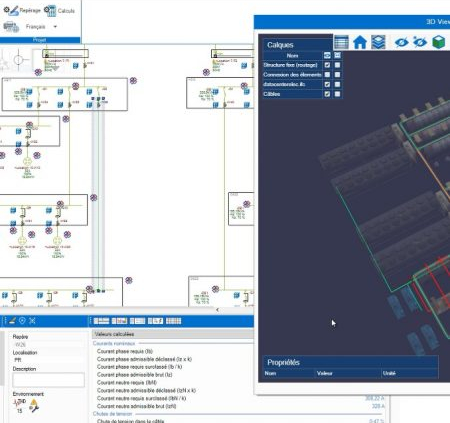Click the printer icon beside Français
The image size is (450, 423).
point(11,27)
